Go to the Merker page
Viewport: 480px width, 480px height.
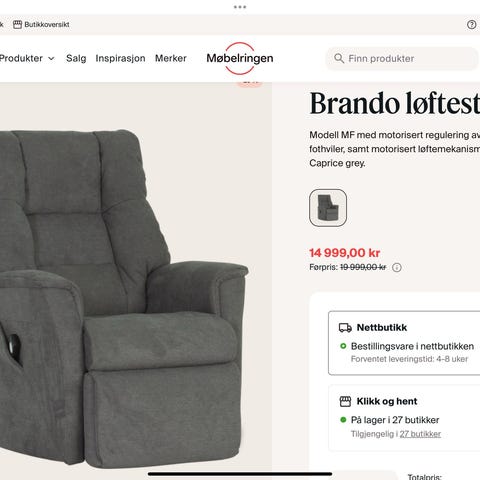click(171, 58)
